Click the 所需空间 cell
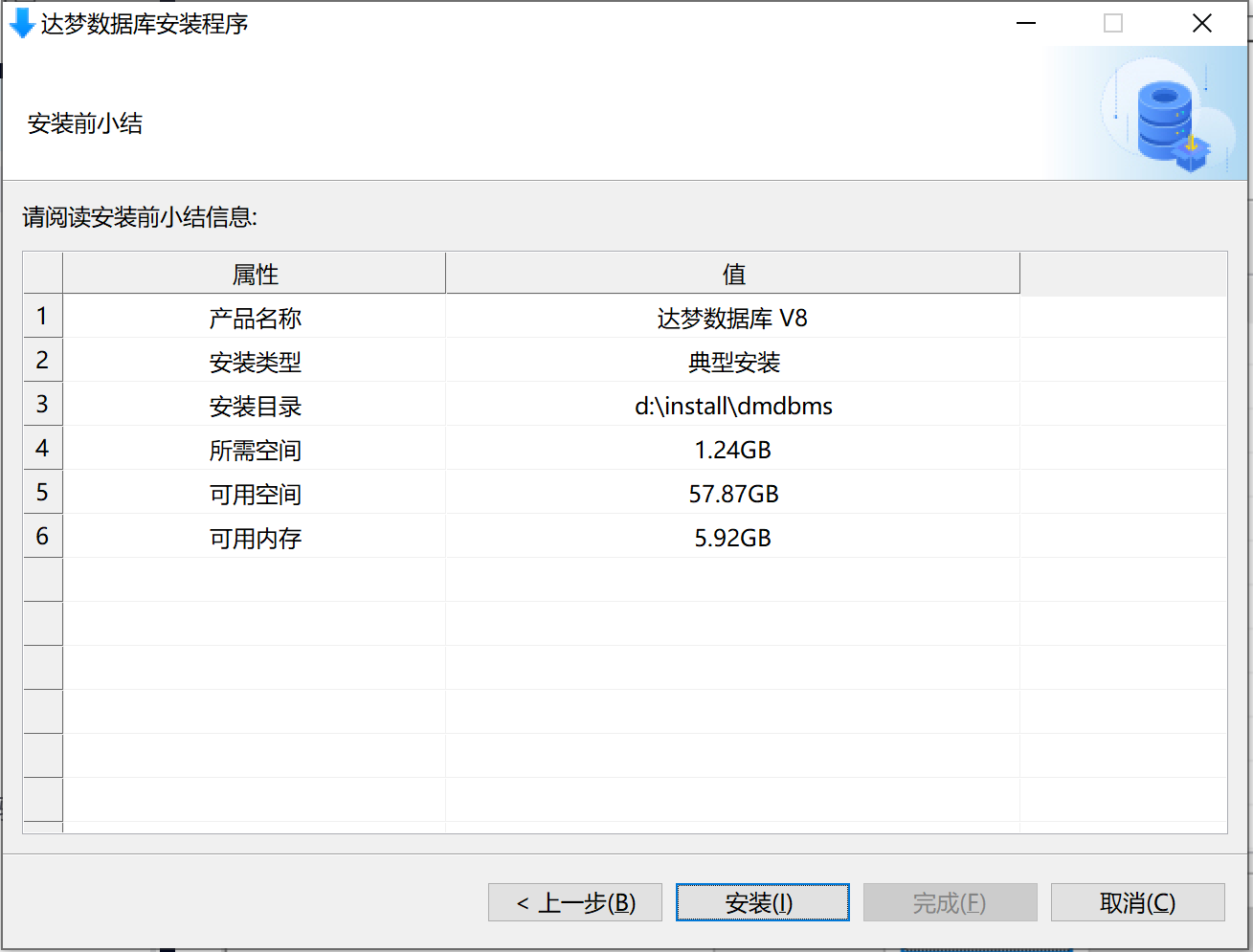The width and height of the screenshot is (1253, 952). click(x=255, y=449)
